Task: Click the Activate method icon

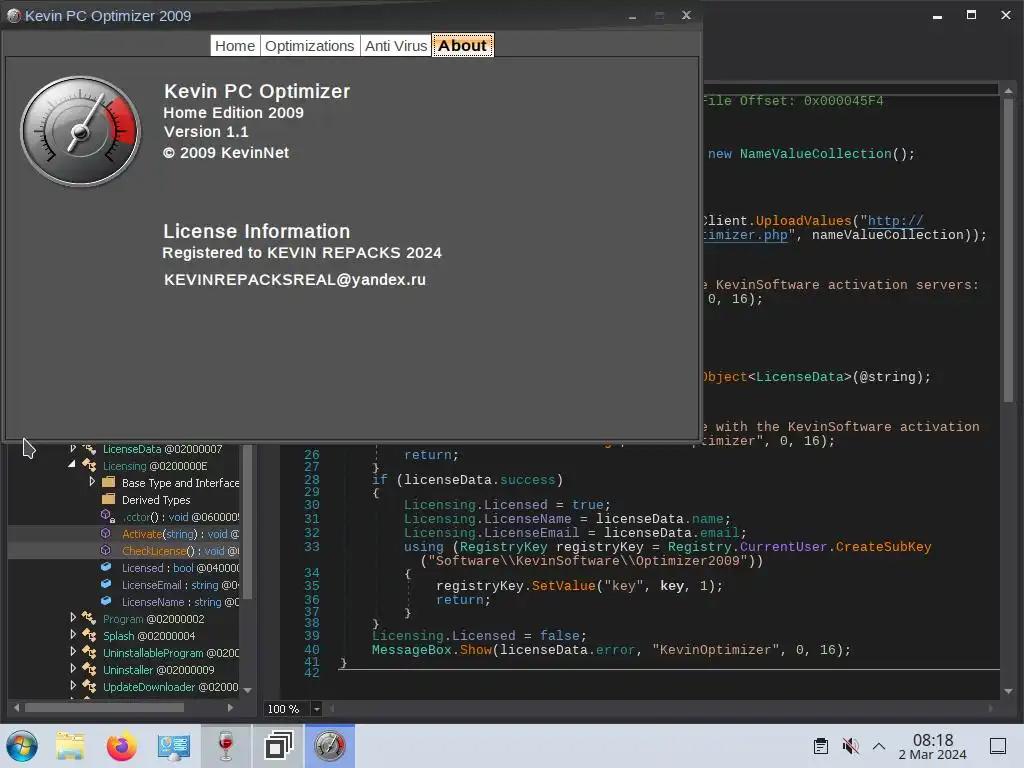Action: [106, 534]
